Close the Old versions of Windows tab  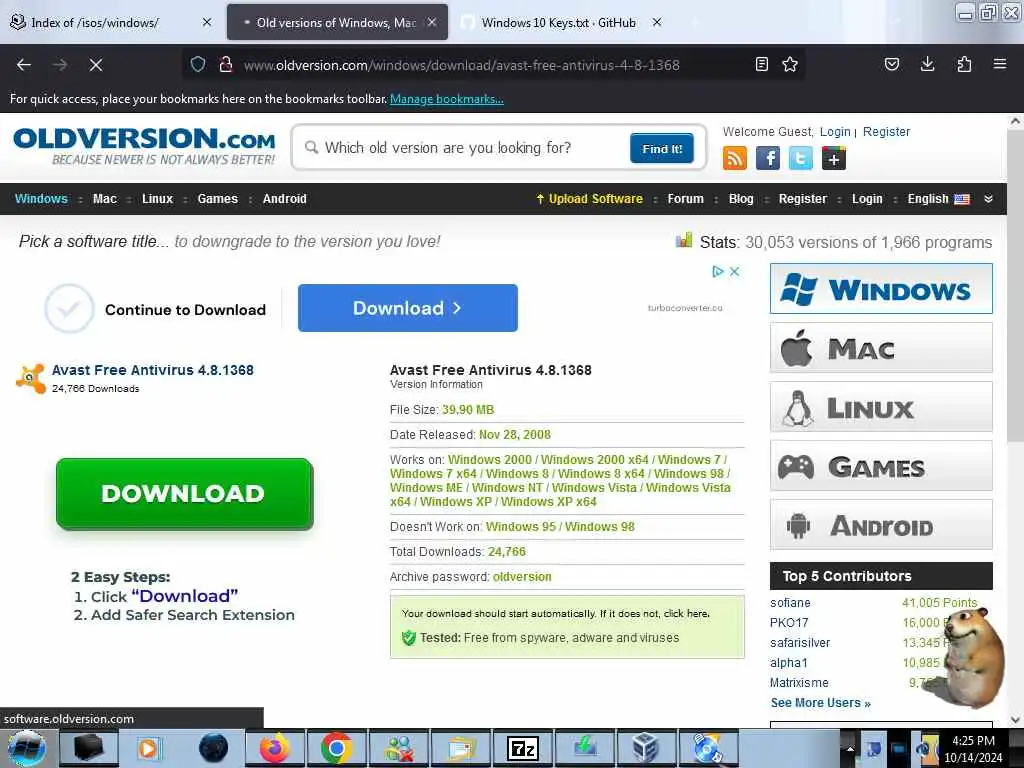tap(432, 22)
